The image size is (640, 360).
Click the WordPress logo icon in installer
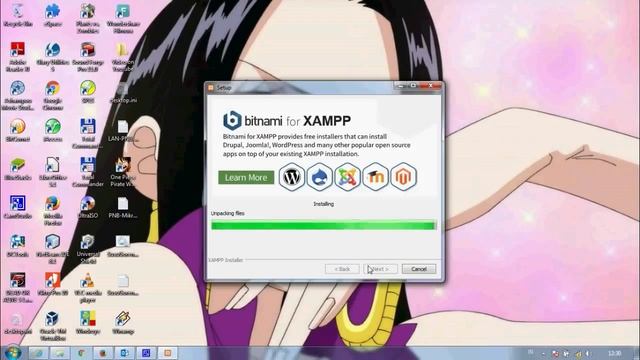pos(292,177)
